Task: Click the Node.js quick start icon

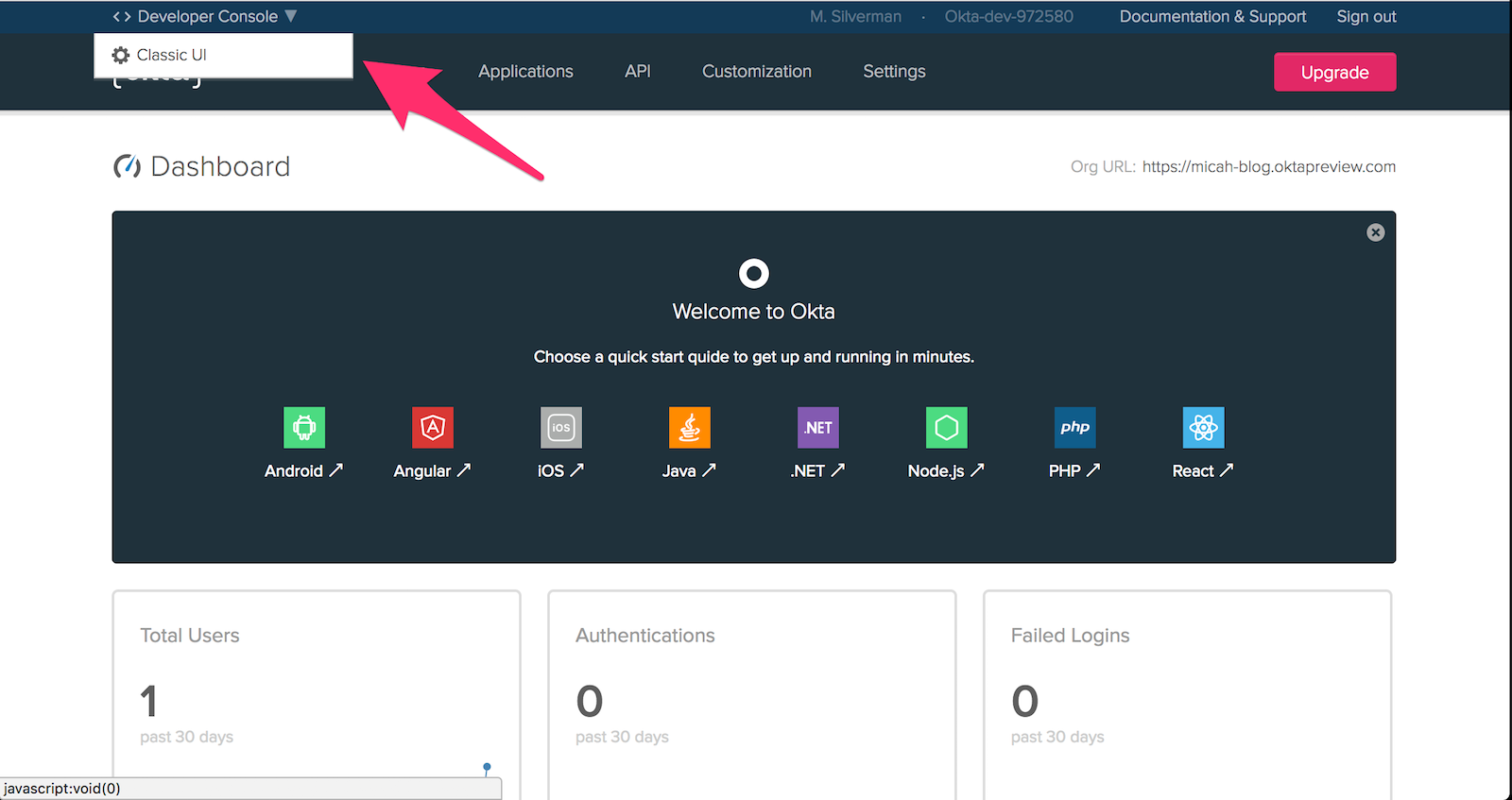Action: point(946,428)
